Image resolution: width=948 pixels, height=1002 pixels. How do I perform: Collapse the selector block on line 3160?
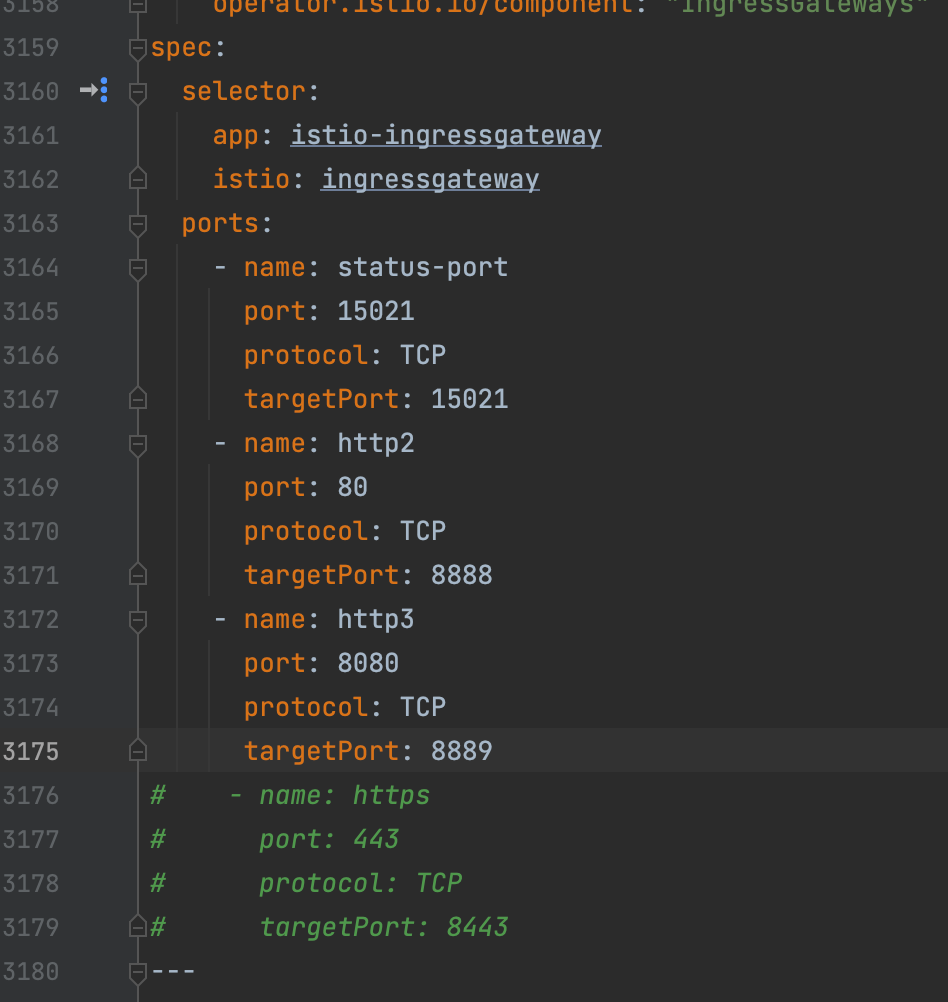pos(138,92)
